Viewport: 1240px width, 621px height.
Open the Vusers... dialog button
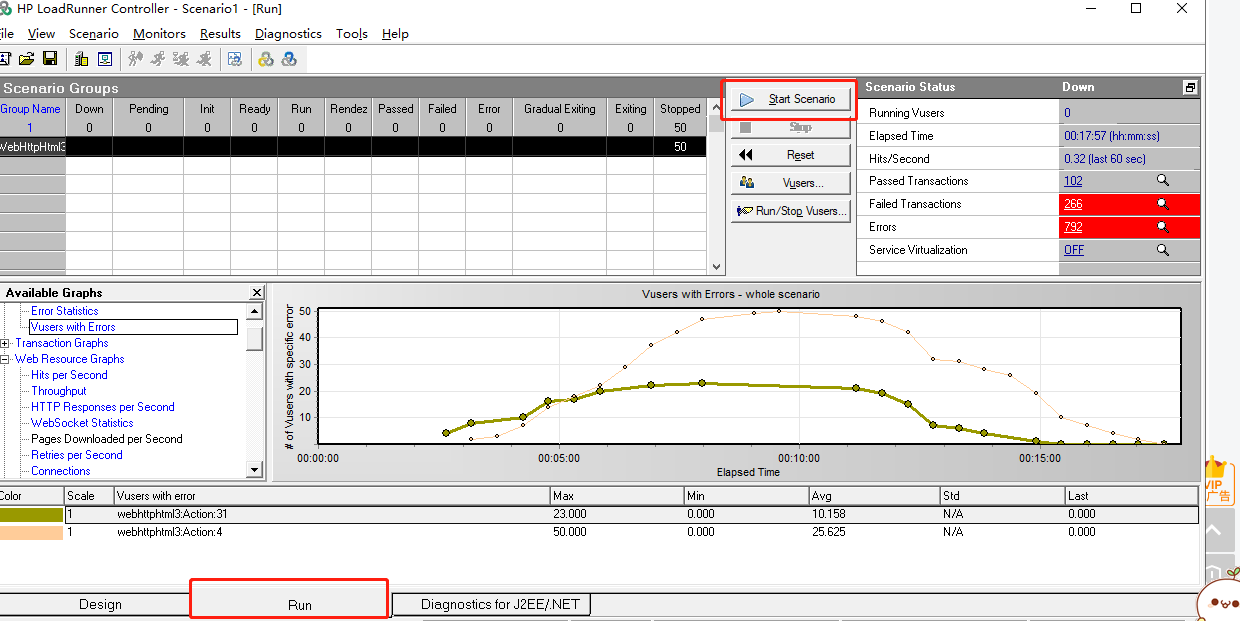(x=791, y=183)
